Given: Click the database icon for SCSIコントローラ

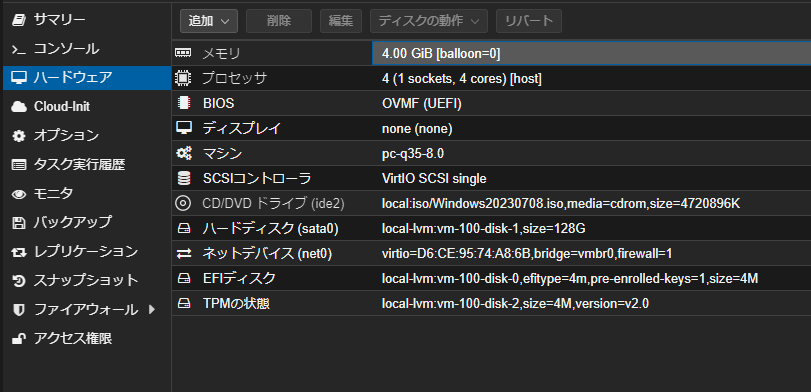Looking at the screenshot, I should (x=183, y=178).
